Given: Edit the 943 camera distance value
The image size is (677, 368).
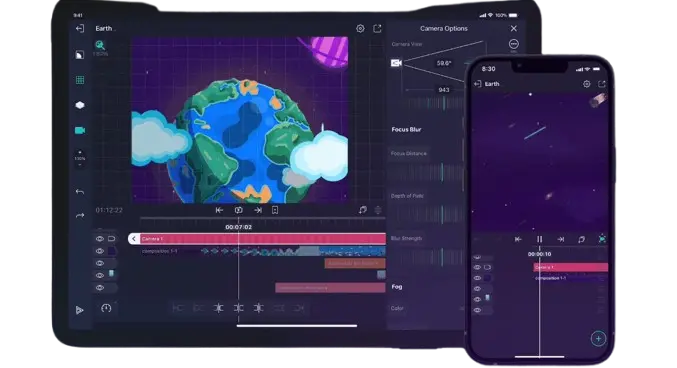Looking at the screenshot, I should point(444,90).
